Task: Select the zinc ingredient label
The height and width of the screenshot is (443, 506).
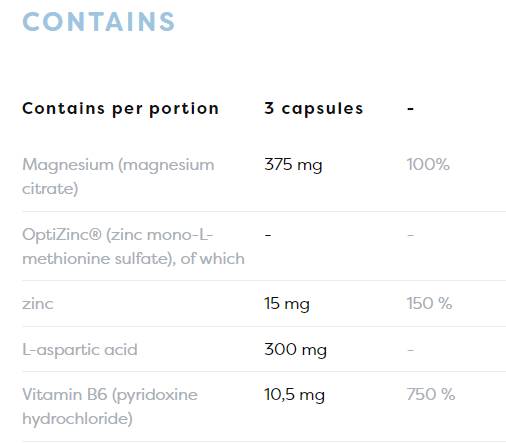Action: (x=38, y=304)
